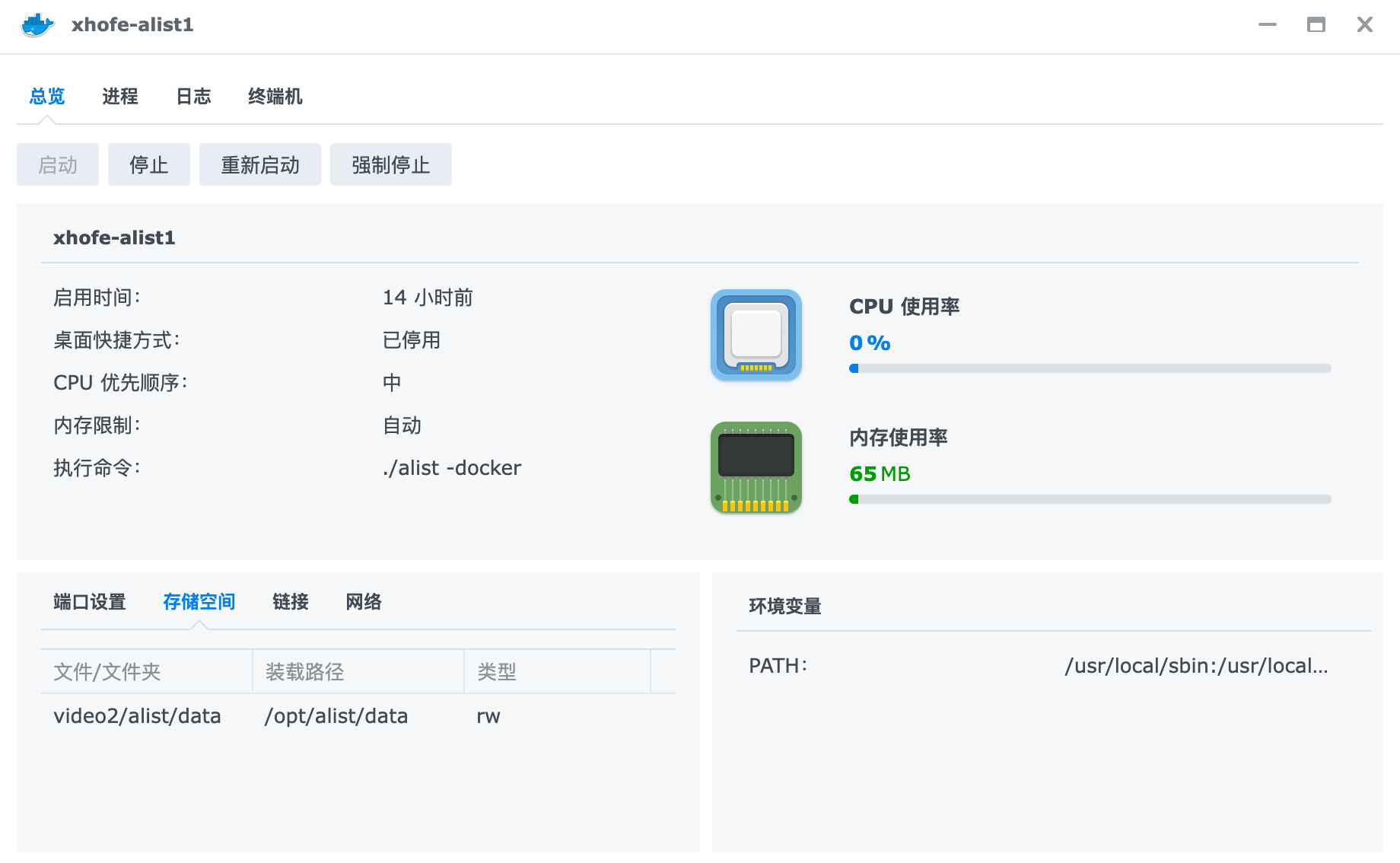
Task: Select the 链接 sub-tab
Action: pyautogui.click(x=291, y=602)
